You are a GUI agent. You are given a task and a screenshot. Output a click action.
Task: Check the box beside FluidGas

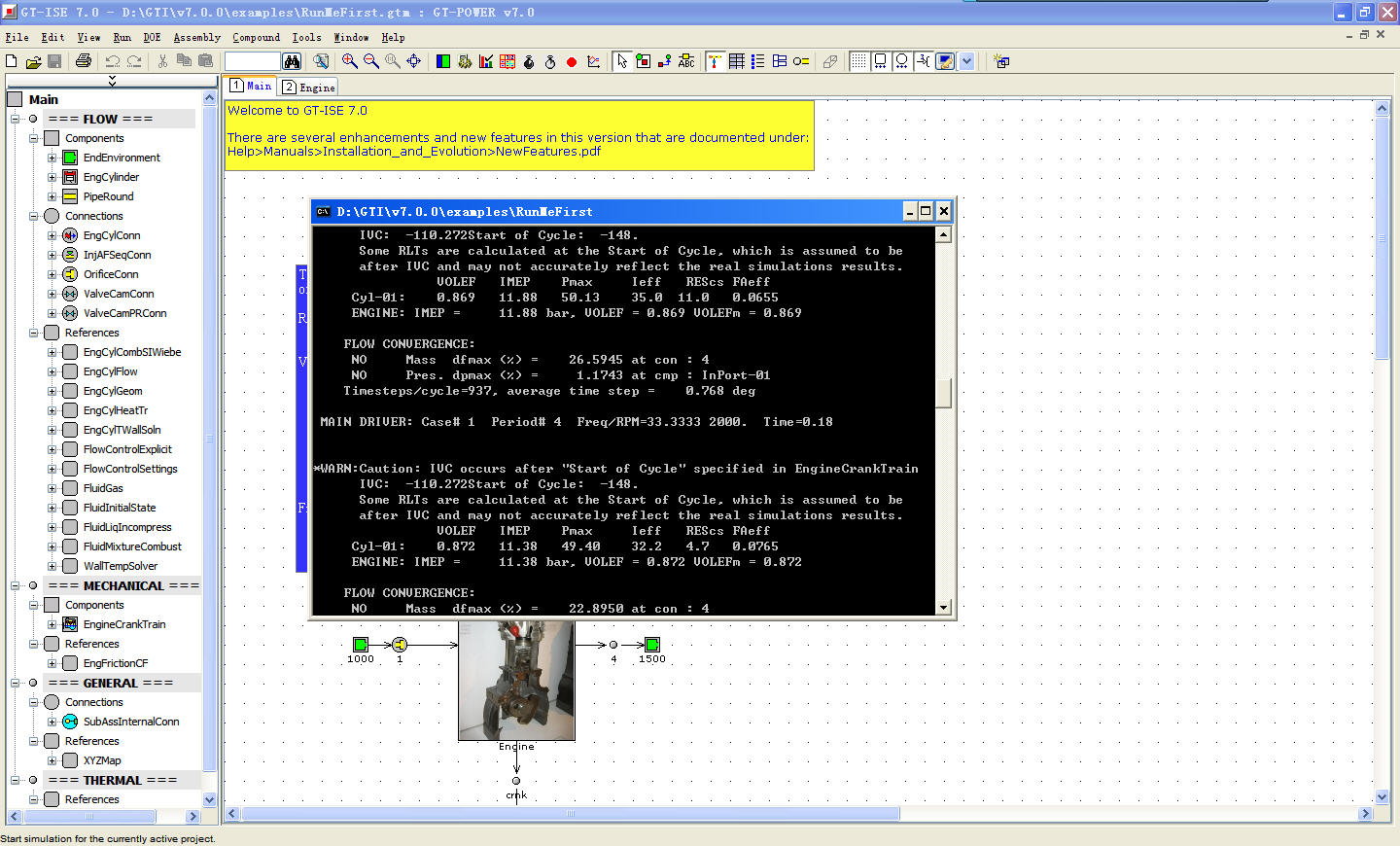click(x=70, y=488)
